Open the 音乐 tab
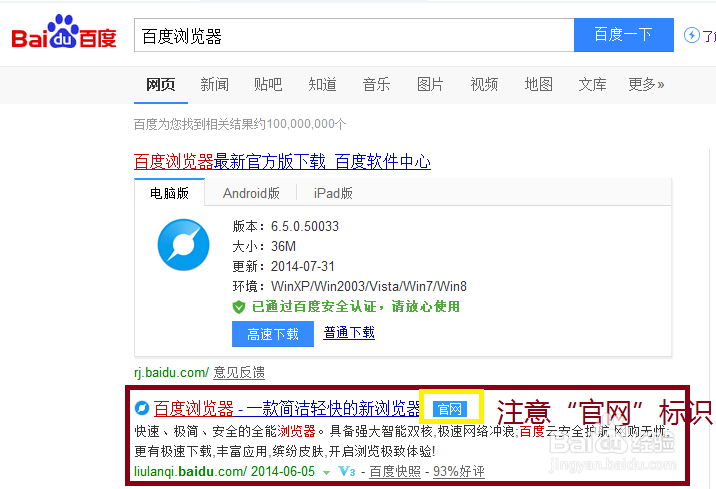This screenshot has width=716, height=489. [376, 84]
